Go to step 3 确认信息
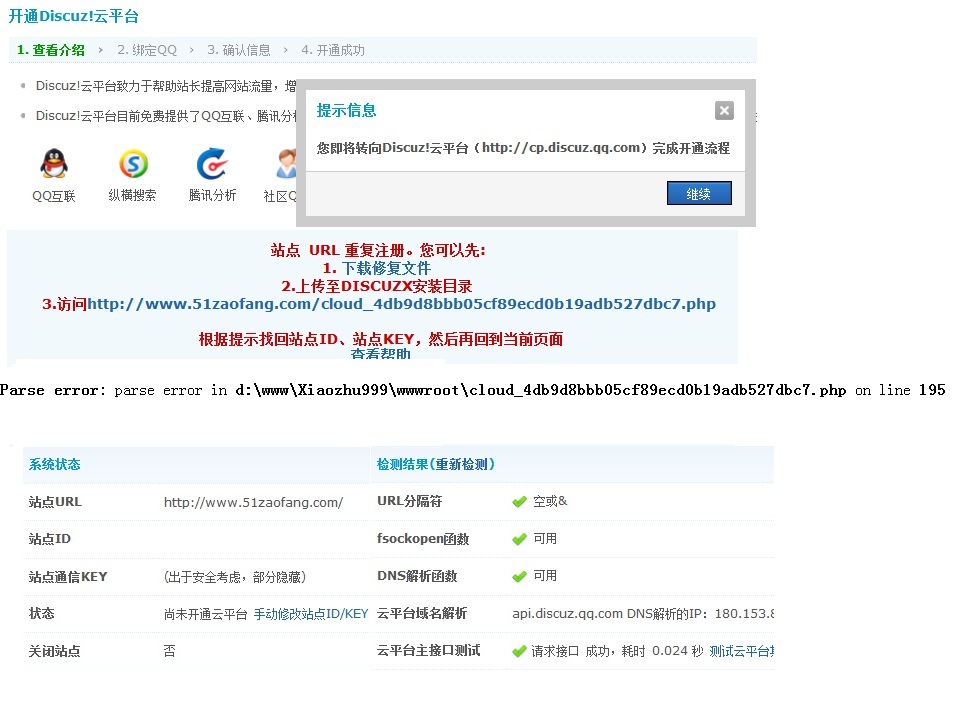Image resolution: width=962 pixels, height=717 pixels. tap(239, 50)
